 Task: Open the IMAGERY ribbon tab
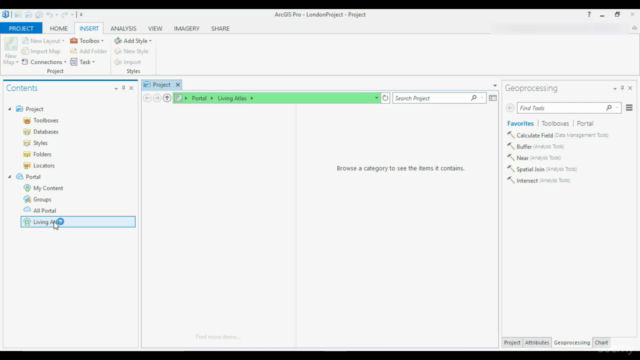pos(187,28)
